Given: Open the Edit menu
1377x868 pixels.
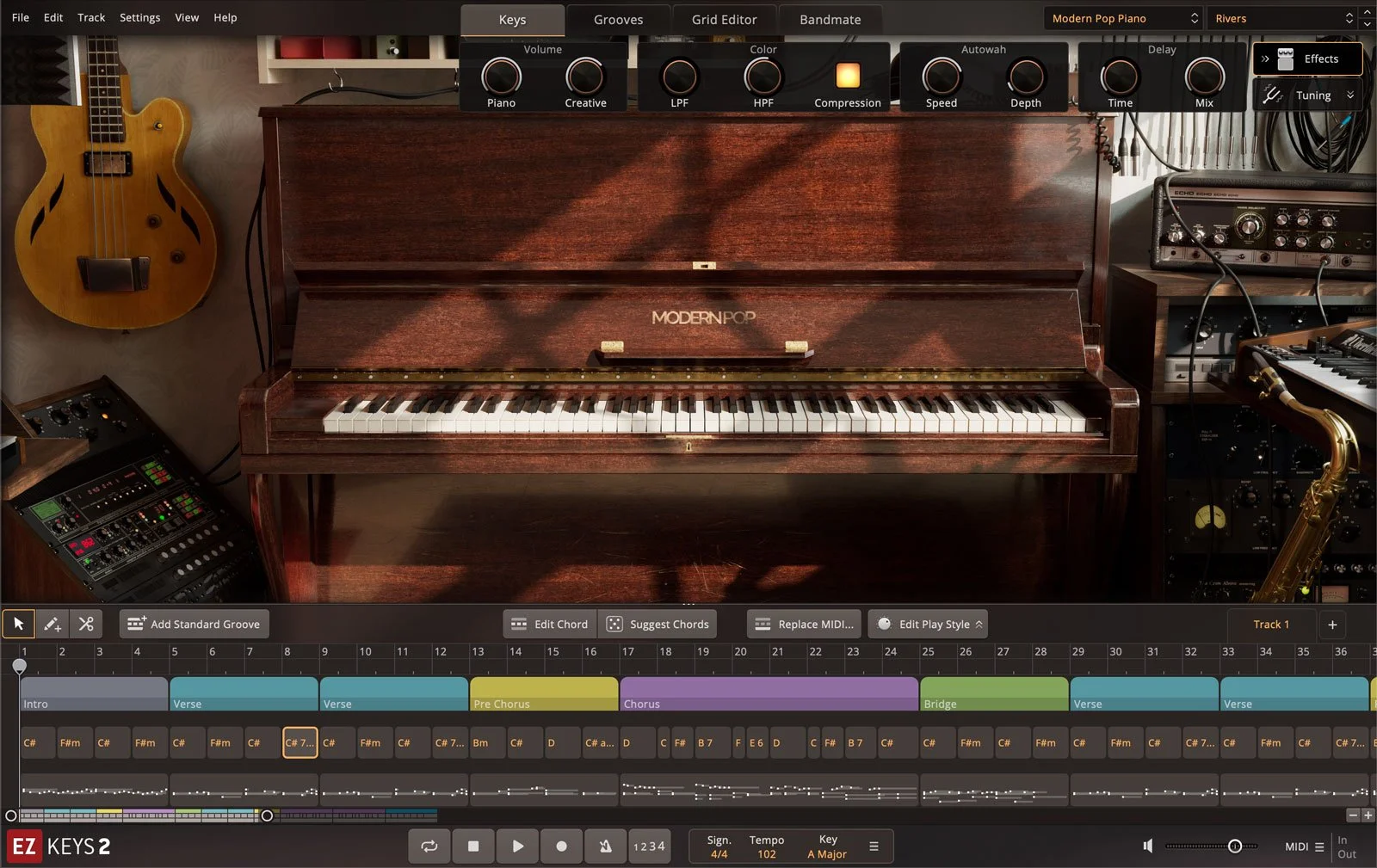Looking at the screenshot, I should click(x=53, y=17).
